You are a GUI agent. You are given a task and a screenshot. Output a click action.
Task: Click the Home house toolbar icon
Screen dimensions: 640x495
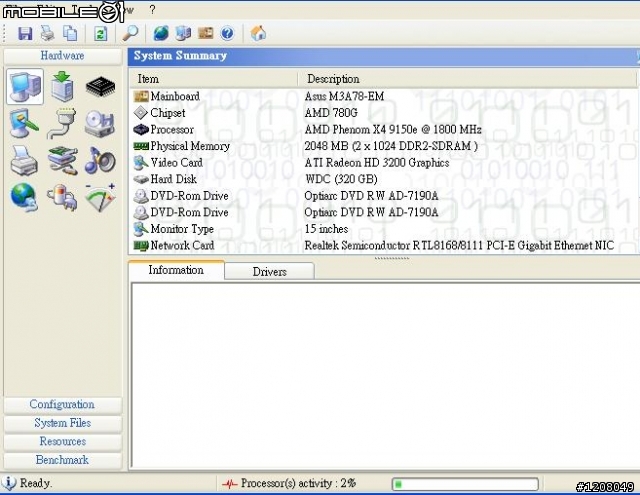258,33
